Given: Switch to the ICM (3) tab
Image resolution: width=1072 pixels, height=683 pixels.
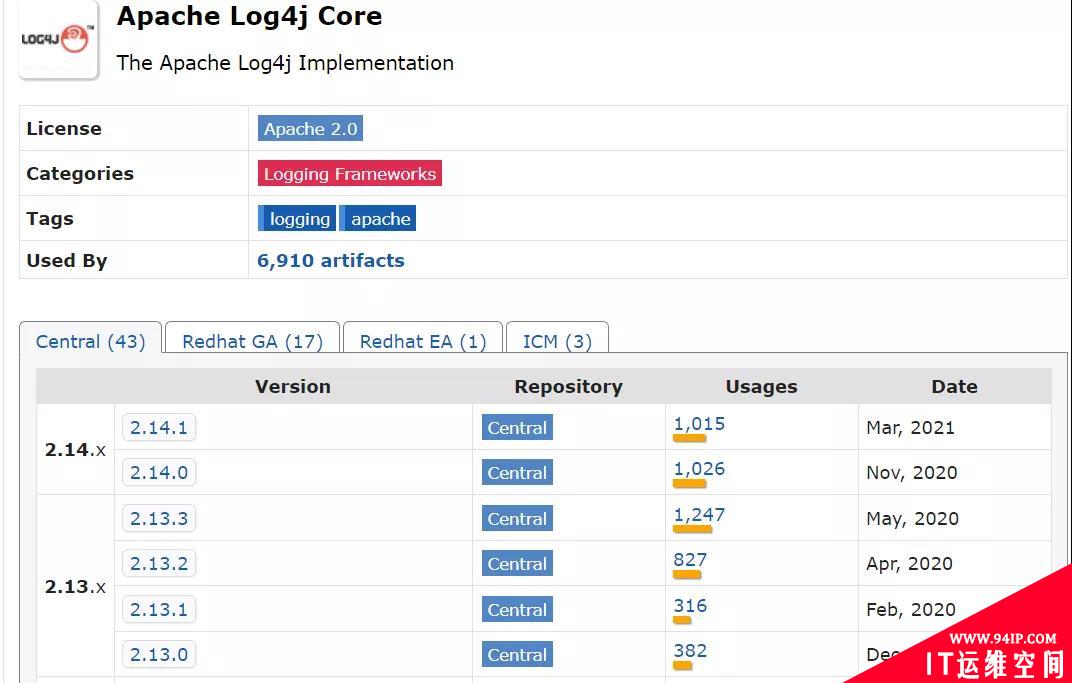Looking at the screenshot, I should 557,341.
